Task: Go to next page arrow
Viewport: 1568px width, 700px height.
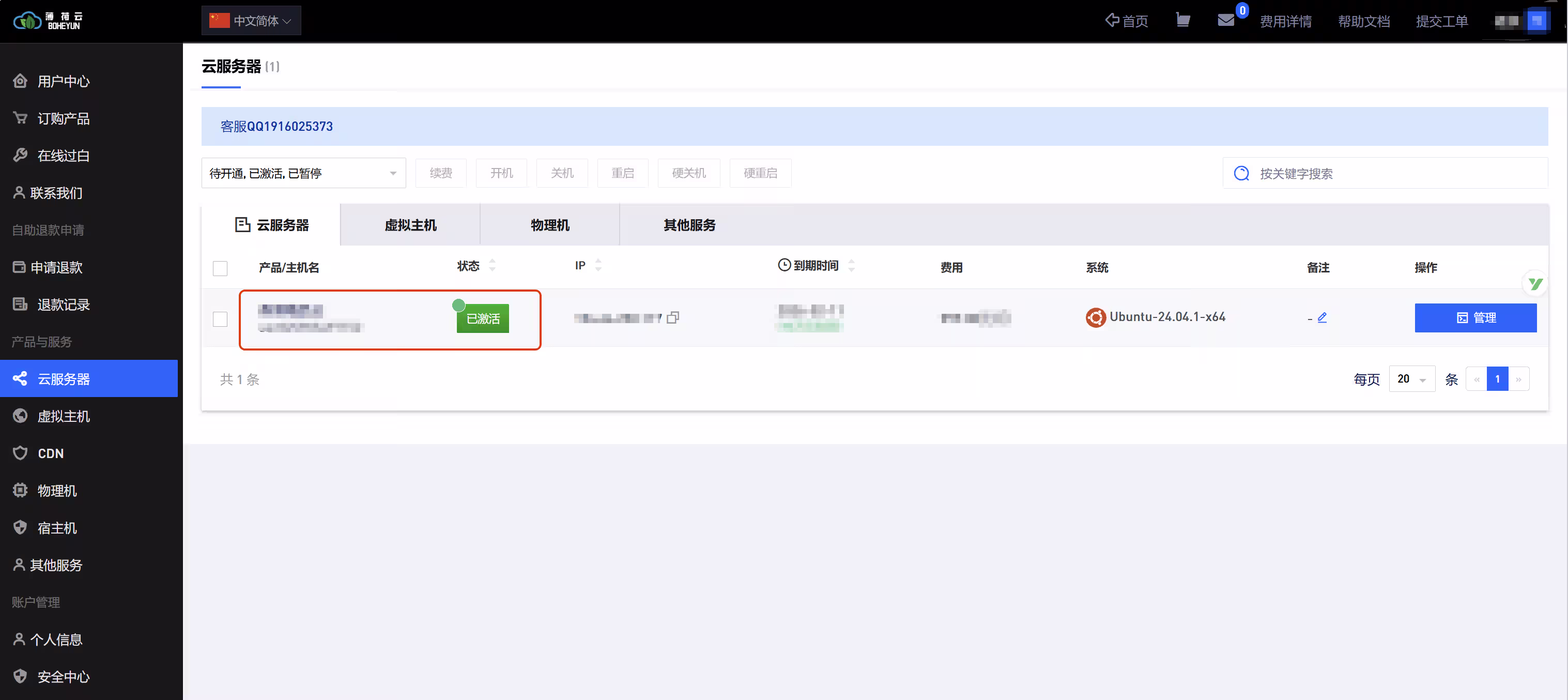Action: click(1519, 379)
